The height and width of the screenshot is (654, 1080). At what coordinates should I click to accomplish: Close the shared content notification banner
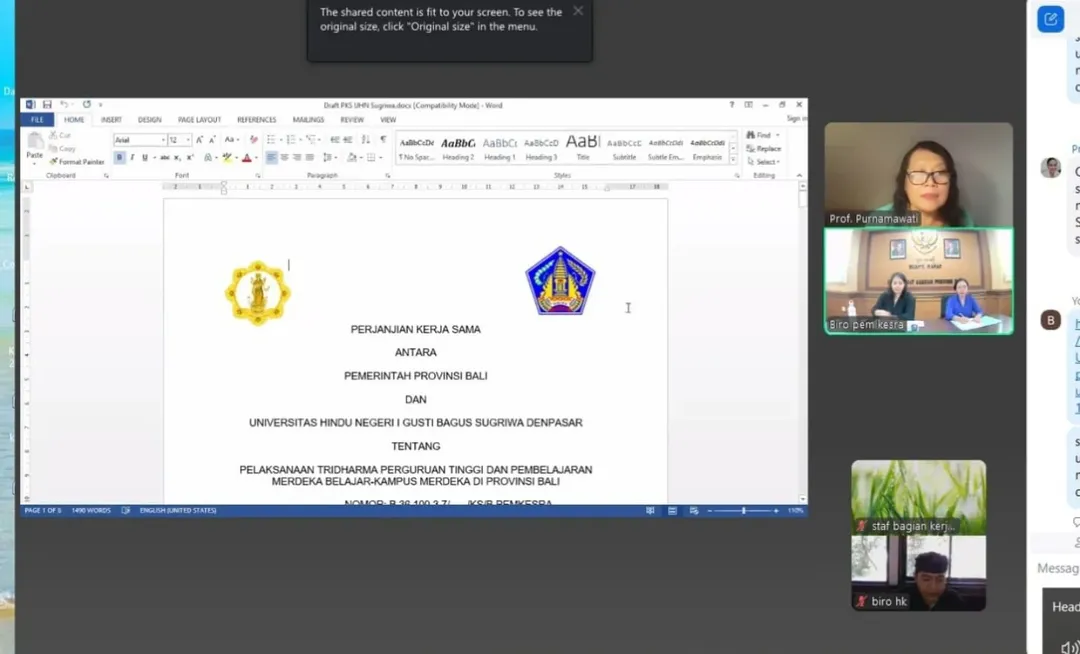click(578, 11)
